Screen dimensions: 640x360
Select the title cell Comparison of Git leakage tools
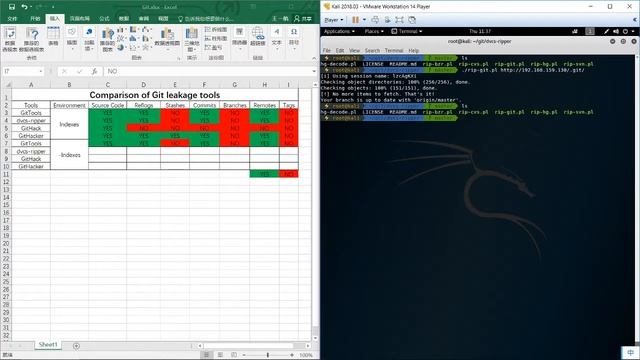[x=155, y=95]
